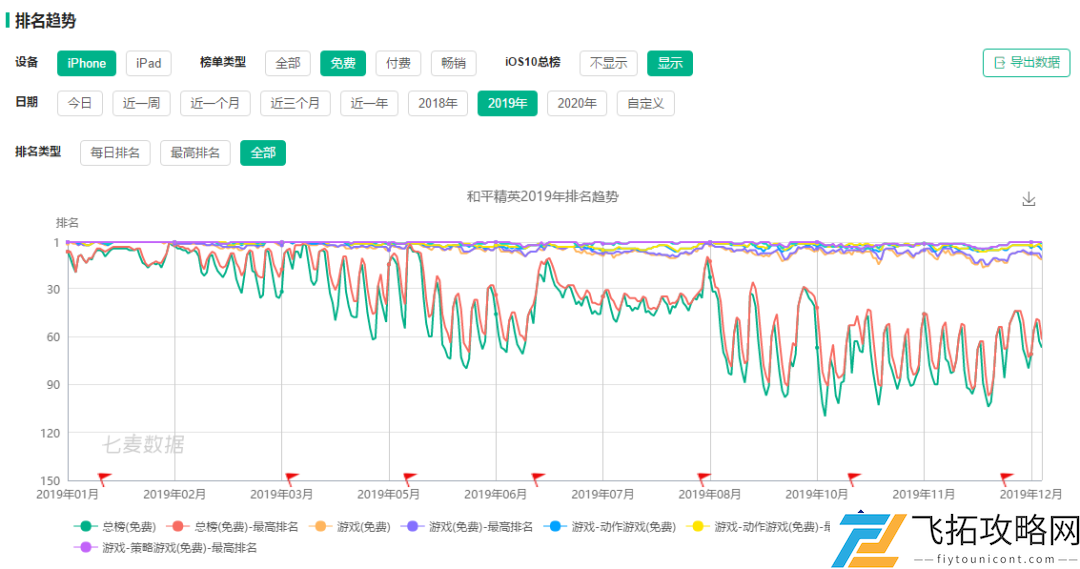Select 2019年 date range

click(508, 103)
